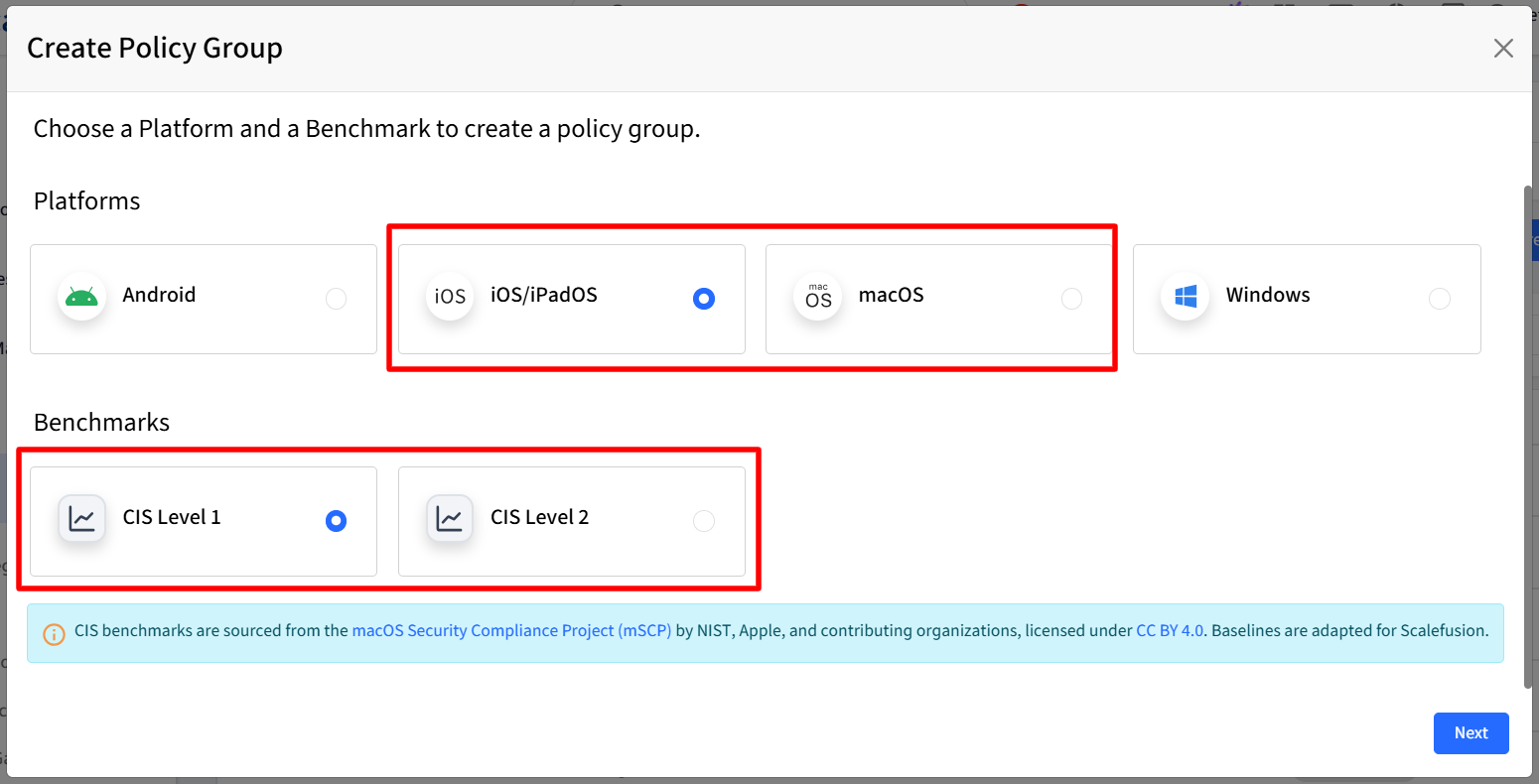Click the Android platform label
Image resolution: width=1539 pixels, height=784 pixels.
[x=159, y=295]
